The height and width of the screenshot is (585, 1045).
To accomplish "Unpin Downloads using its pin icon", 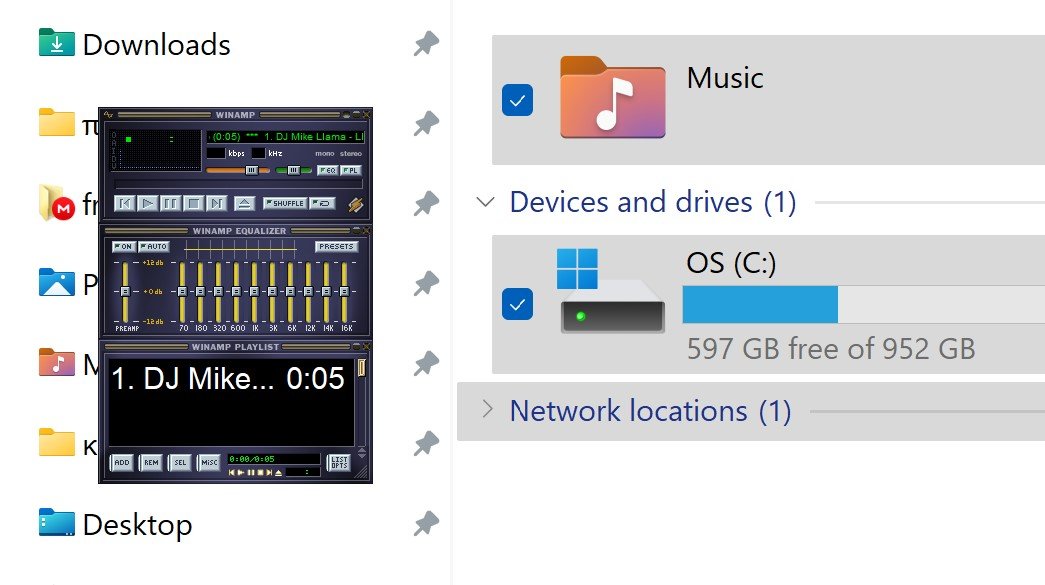I will (x=427, y=44).
